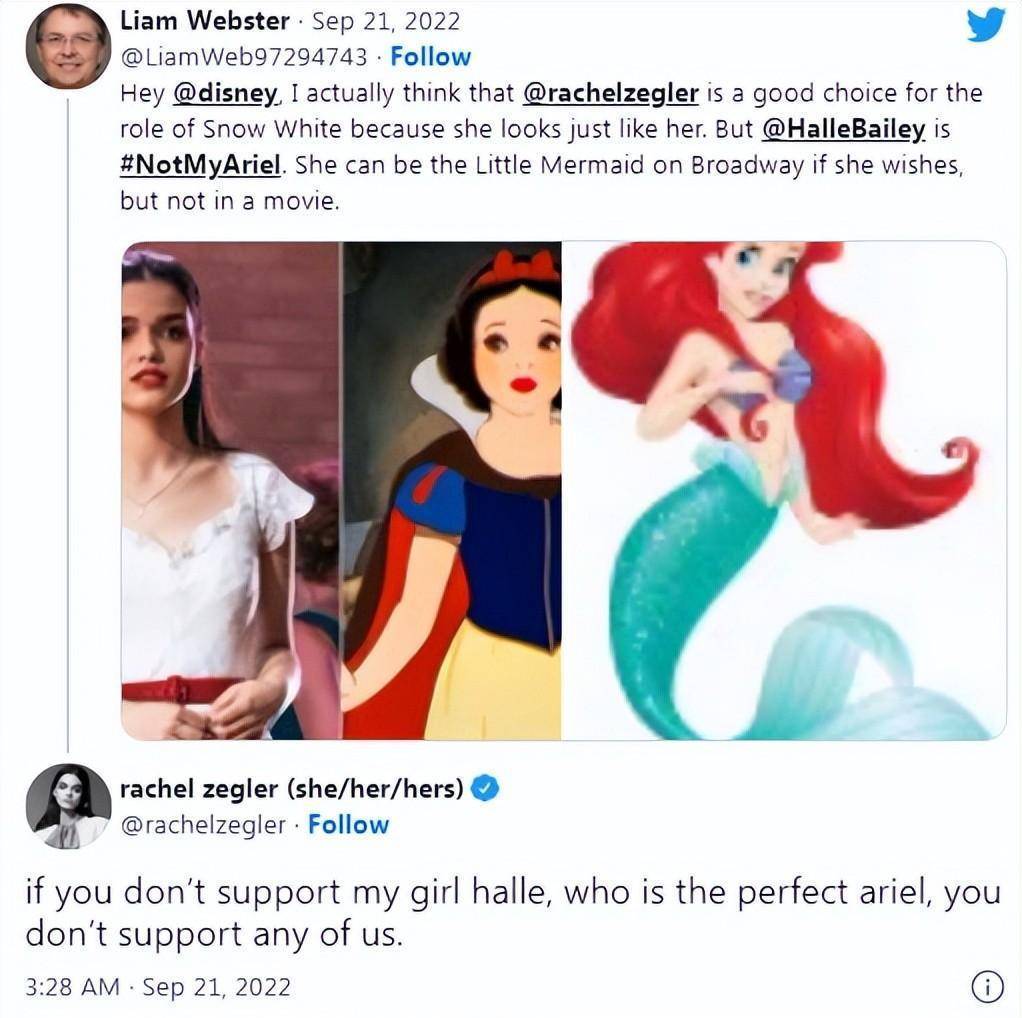1022x1018 pixels.
Task: Click the blue verified badge
Action: click(x=485, y=789)
